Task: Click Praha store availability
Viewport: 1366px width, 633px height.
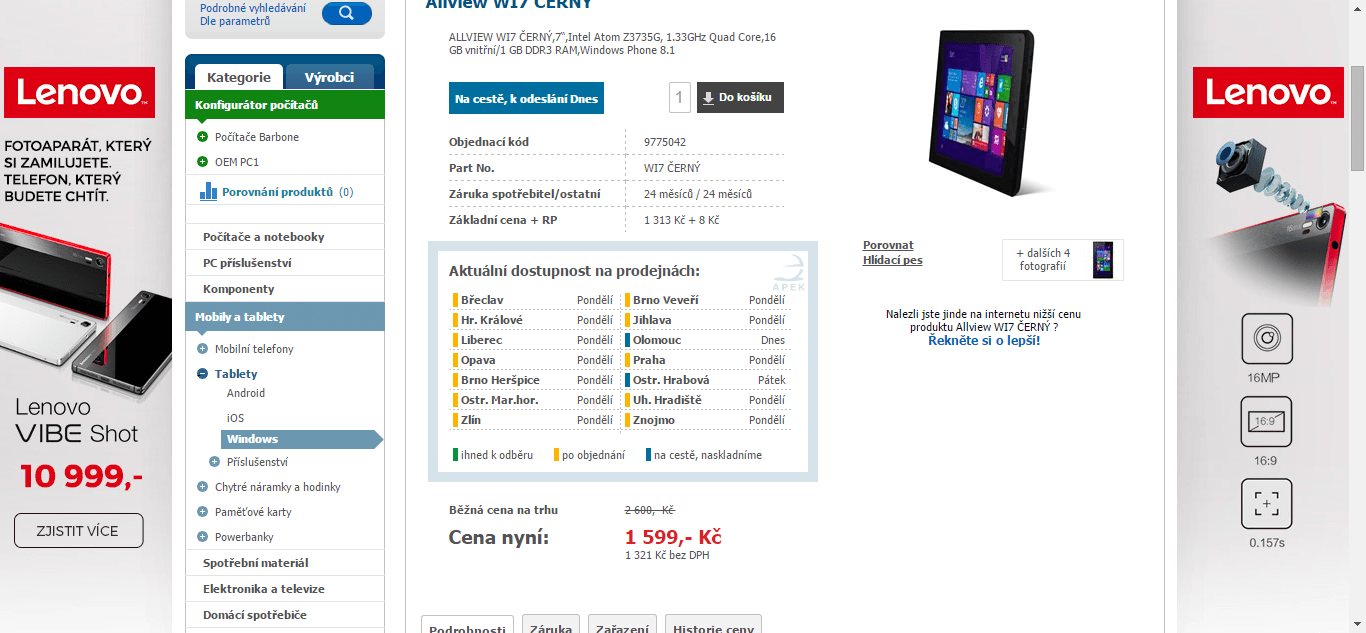Action: (x=706, y=360)
